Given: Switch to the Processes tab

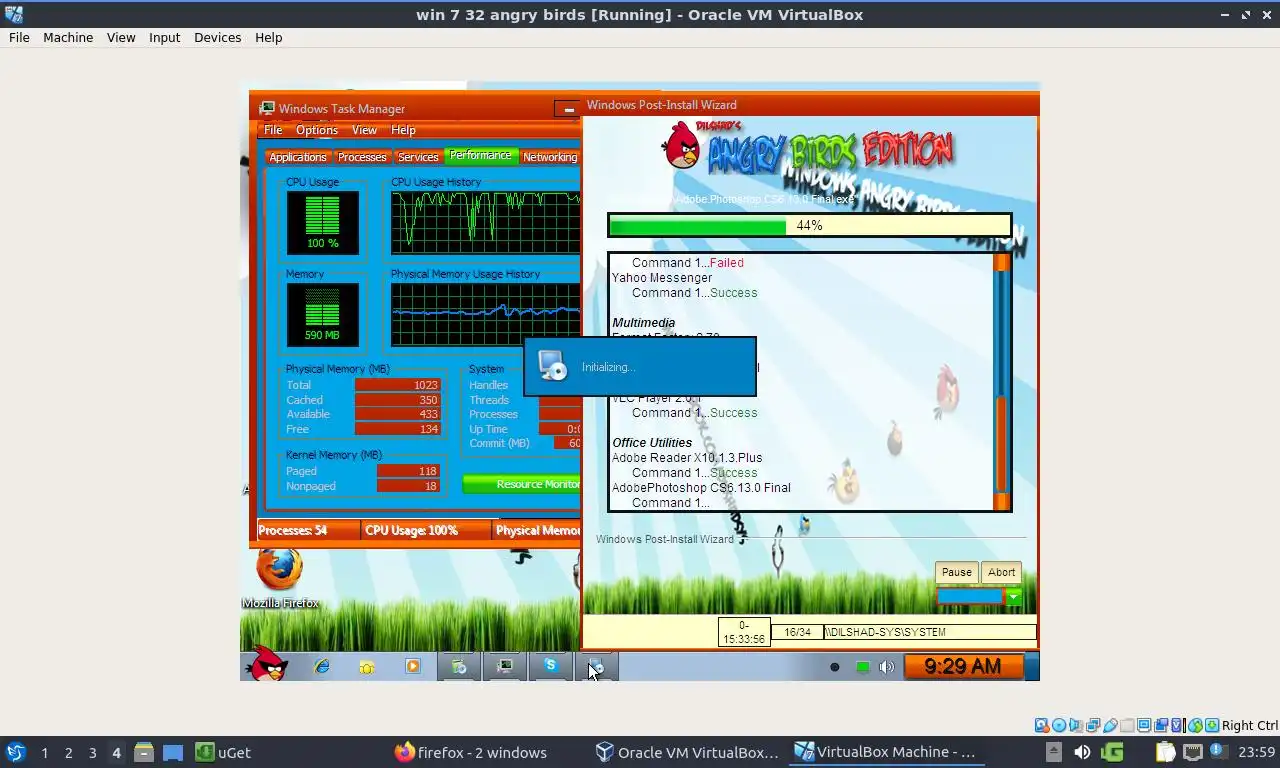Looking at the screenshot, I should coord(362,157).
